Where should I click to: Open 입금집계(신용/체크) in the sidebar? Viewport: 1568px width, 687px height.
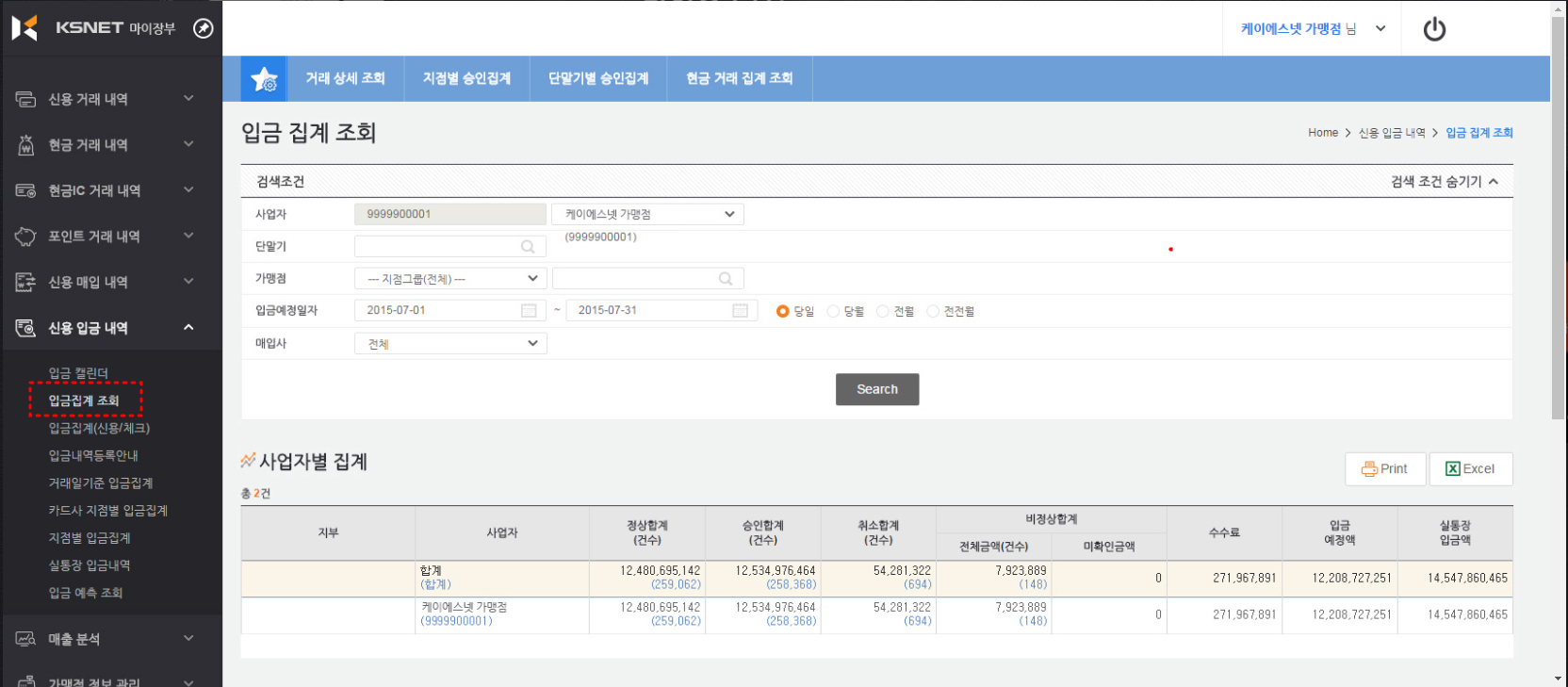[x=99, y=428]
